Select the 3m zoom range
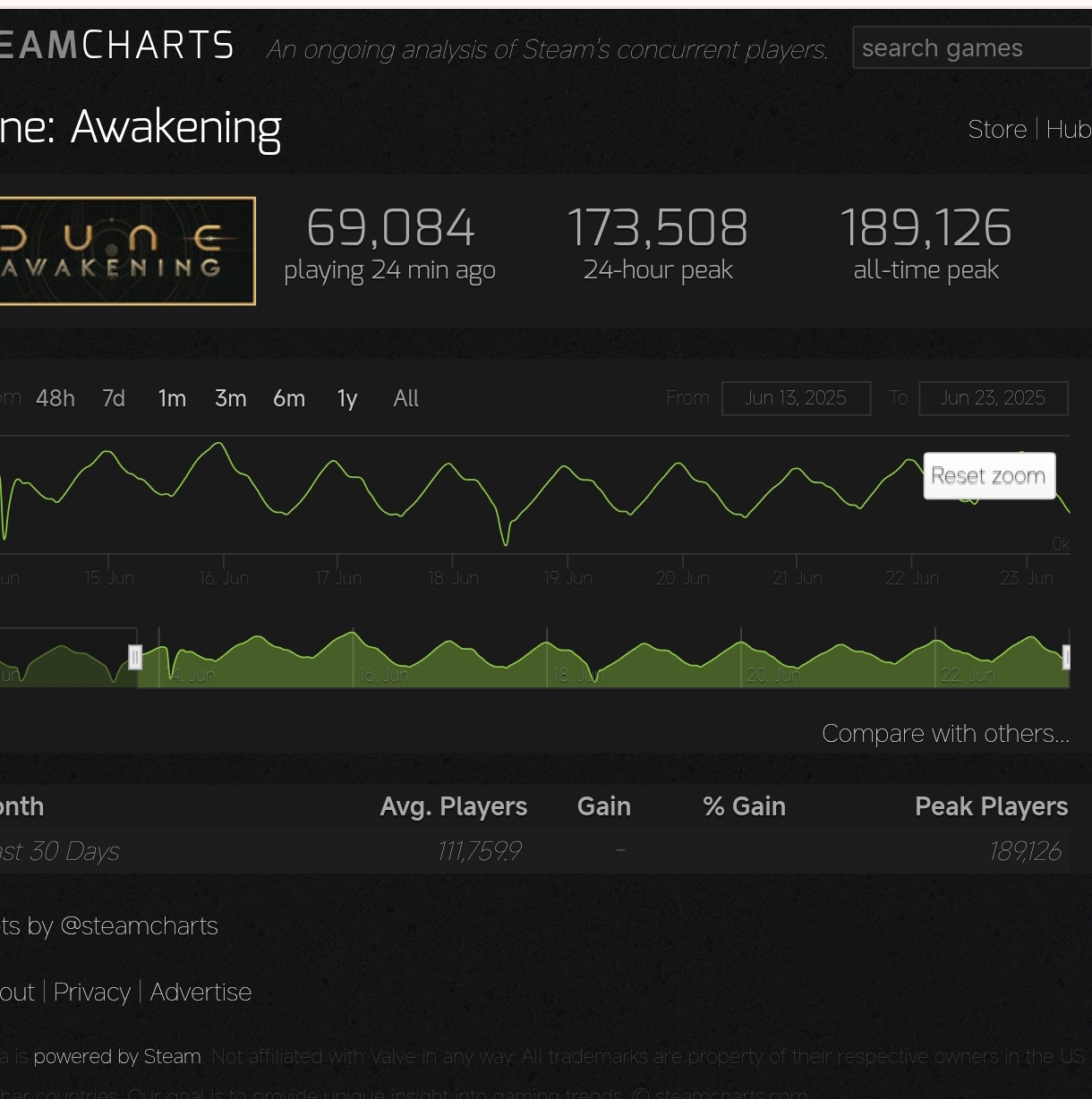This screenshot has height=1099, width=1092. [231, 398]
